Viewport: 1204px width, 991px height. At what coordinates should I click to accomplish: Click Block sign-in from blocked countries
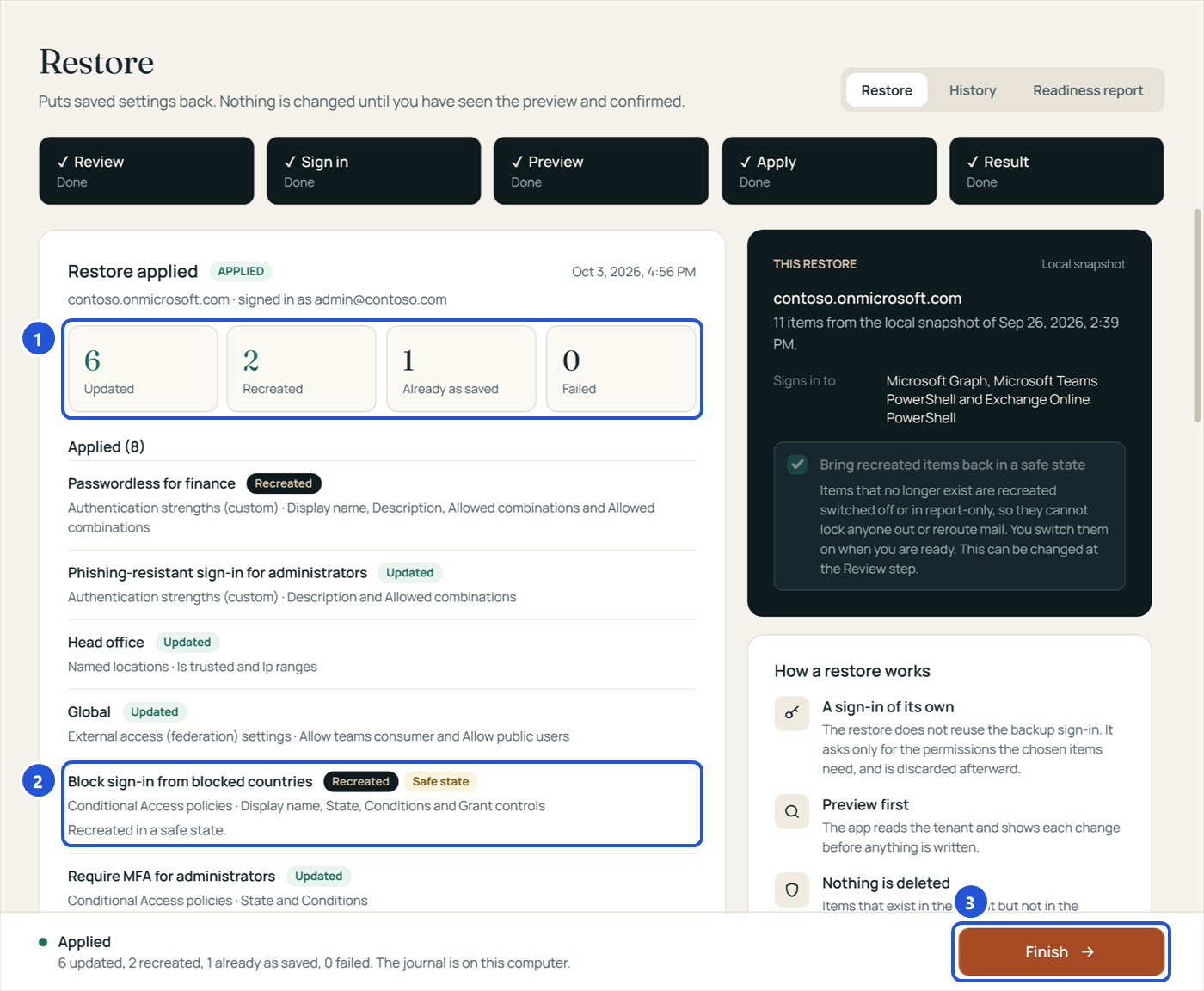tap(190, 782)
